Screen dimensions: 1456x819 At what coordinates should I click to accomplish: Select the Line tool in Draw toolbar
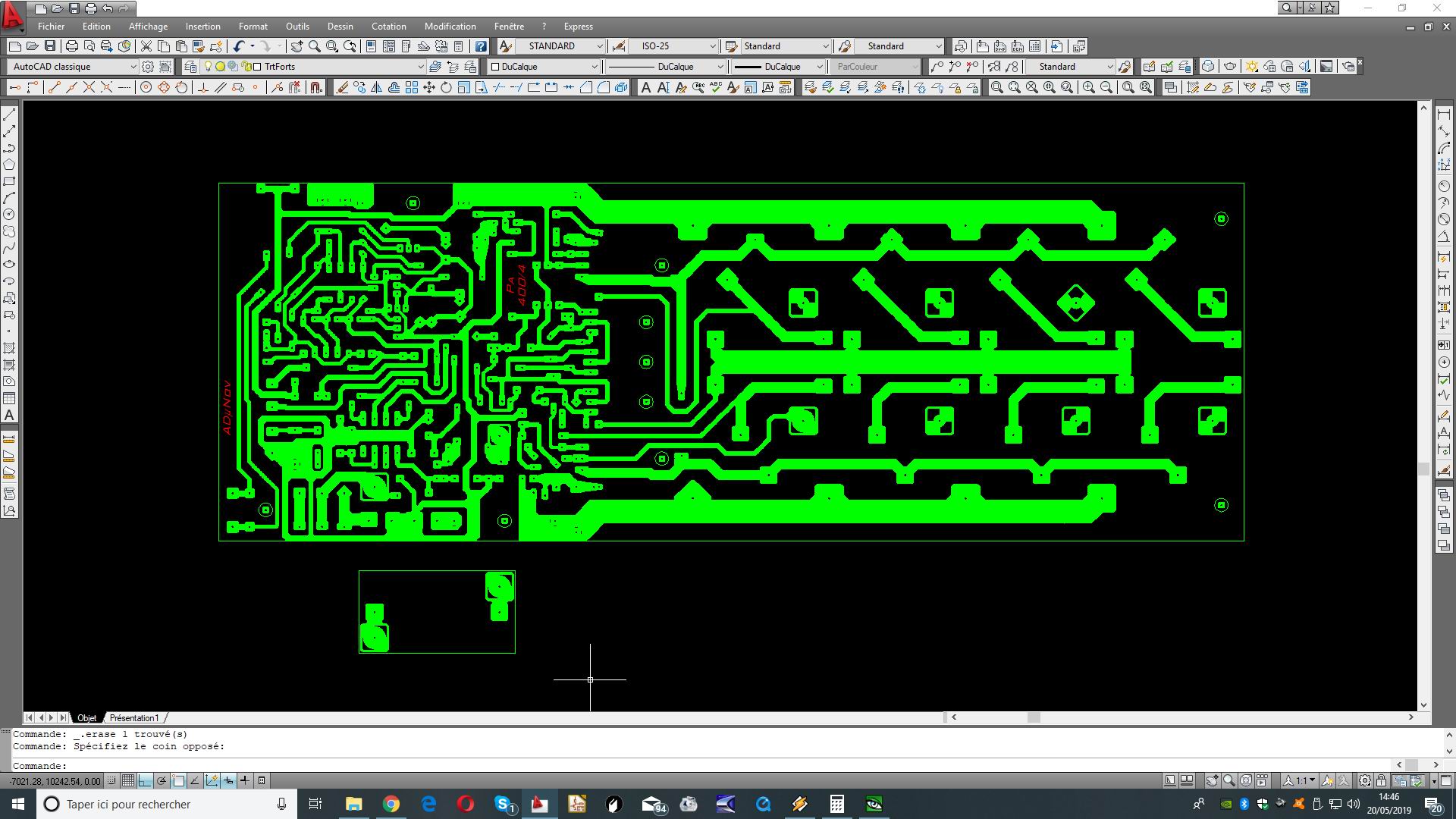[9, 115]
